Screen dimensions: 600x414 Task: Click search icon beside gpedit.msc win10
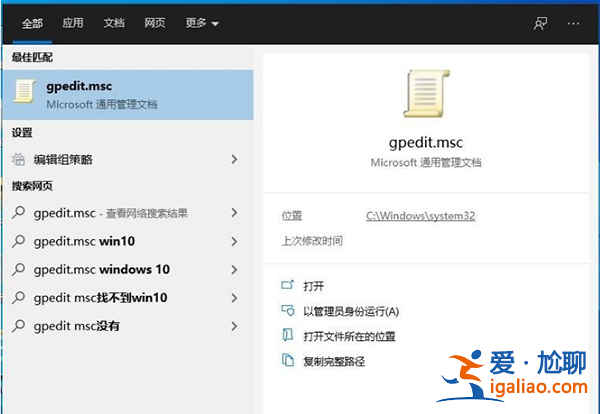[18, 241]
